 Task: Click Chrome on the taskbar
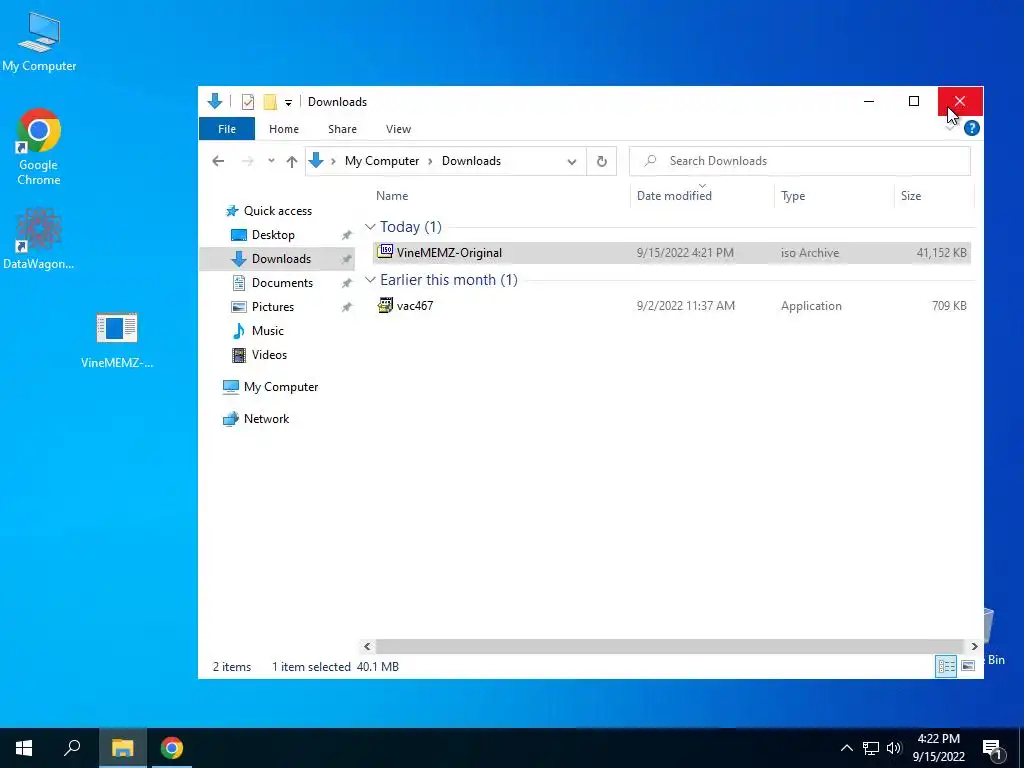tap(172, 748)
